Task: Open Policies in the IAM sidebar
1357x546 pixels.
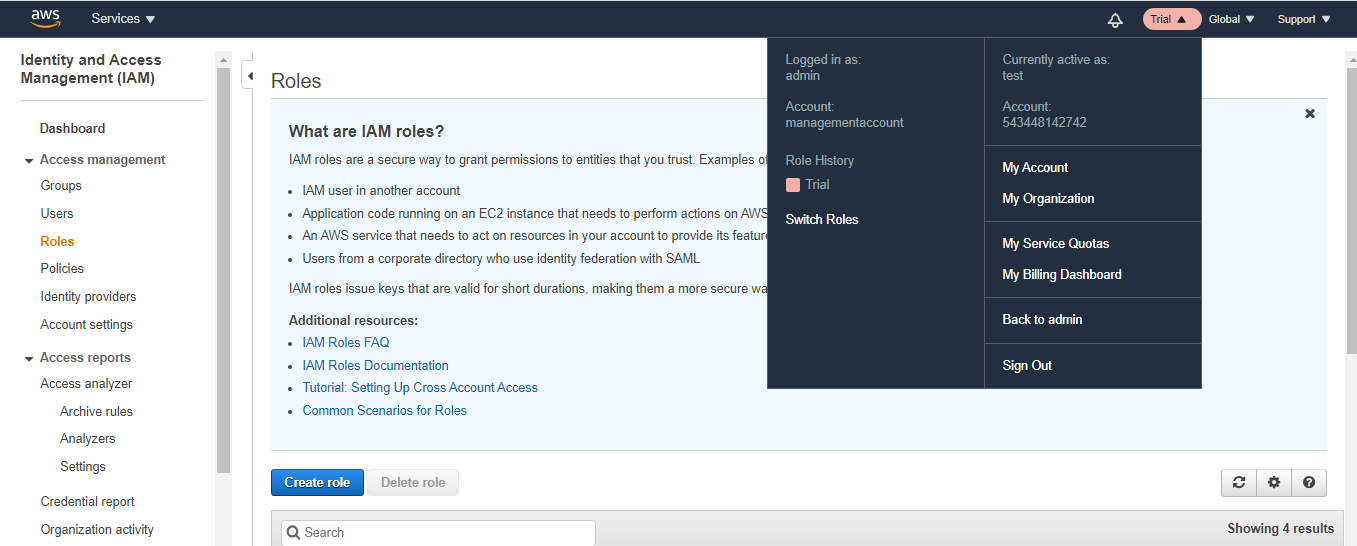Action: pyautogui.click(x=62, y=269)
